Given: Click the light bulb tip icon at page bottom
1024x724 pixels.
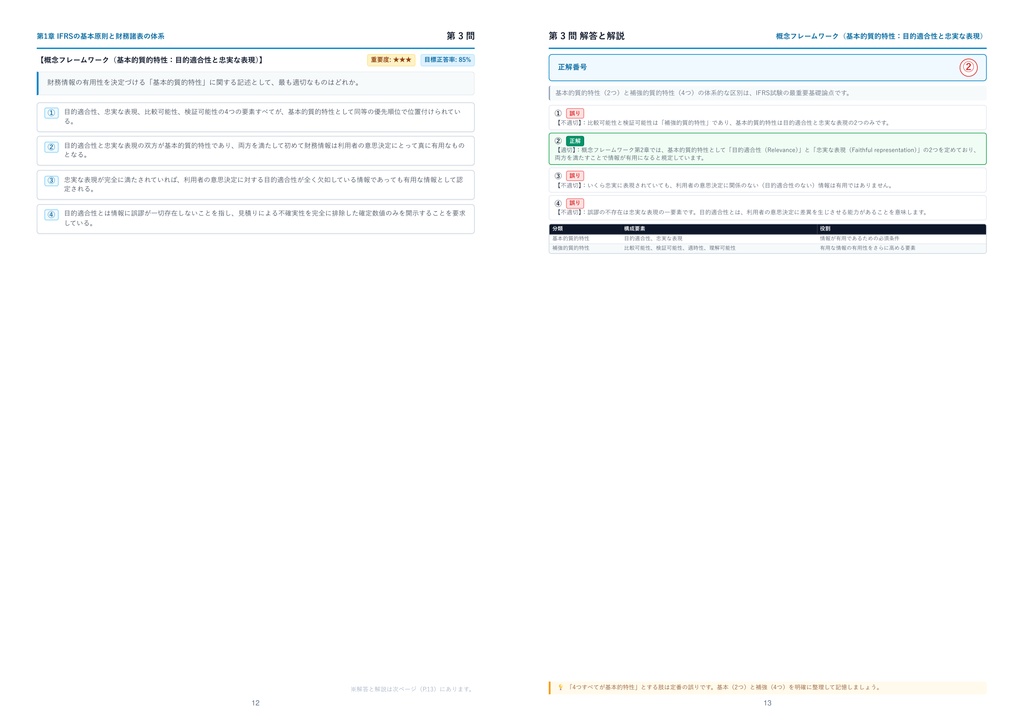Looking at the screenshot, I should coord(560,687).
